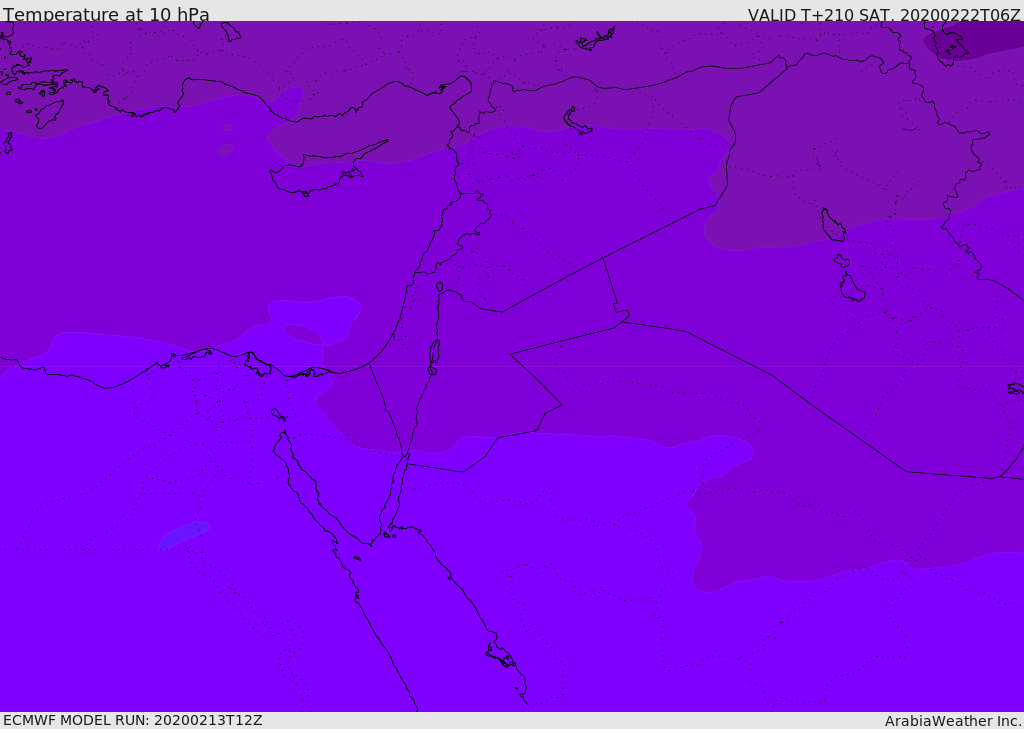Click the 'Temperature at 10 hPa' title text
This screenshot has height=729, width=1024.
tap(106, 14)
